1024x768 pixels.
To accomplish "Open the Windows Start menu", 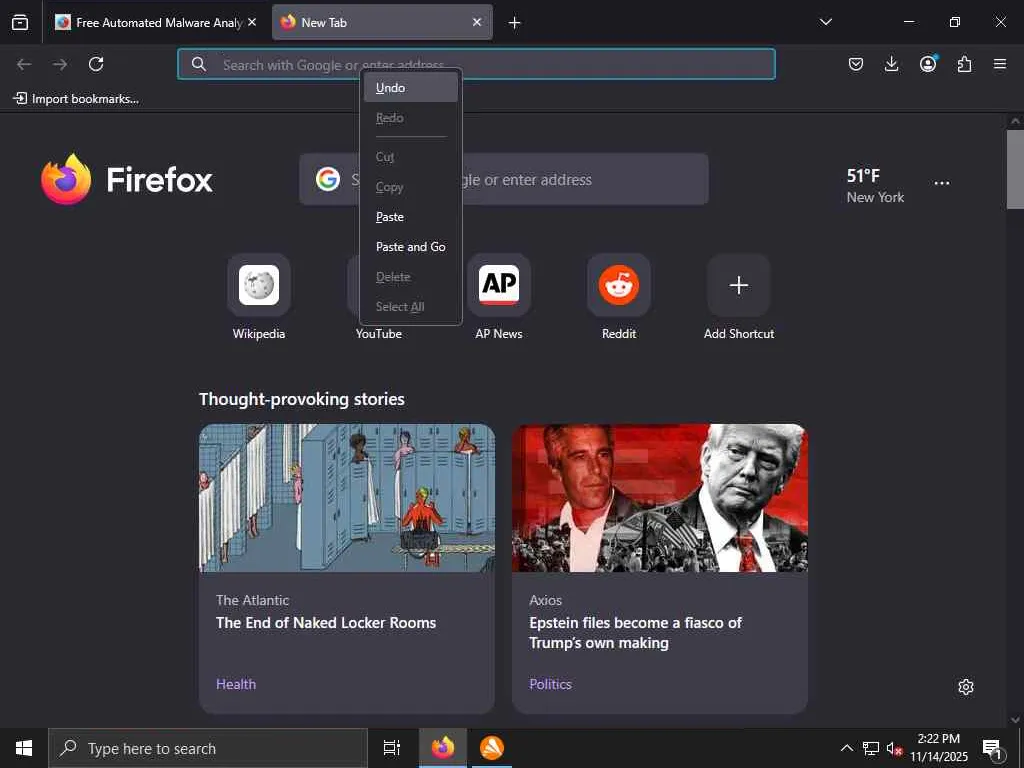I will click(x=24, y=748).
